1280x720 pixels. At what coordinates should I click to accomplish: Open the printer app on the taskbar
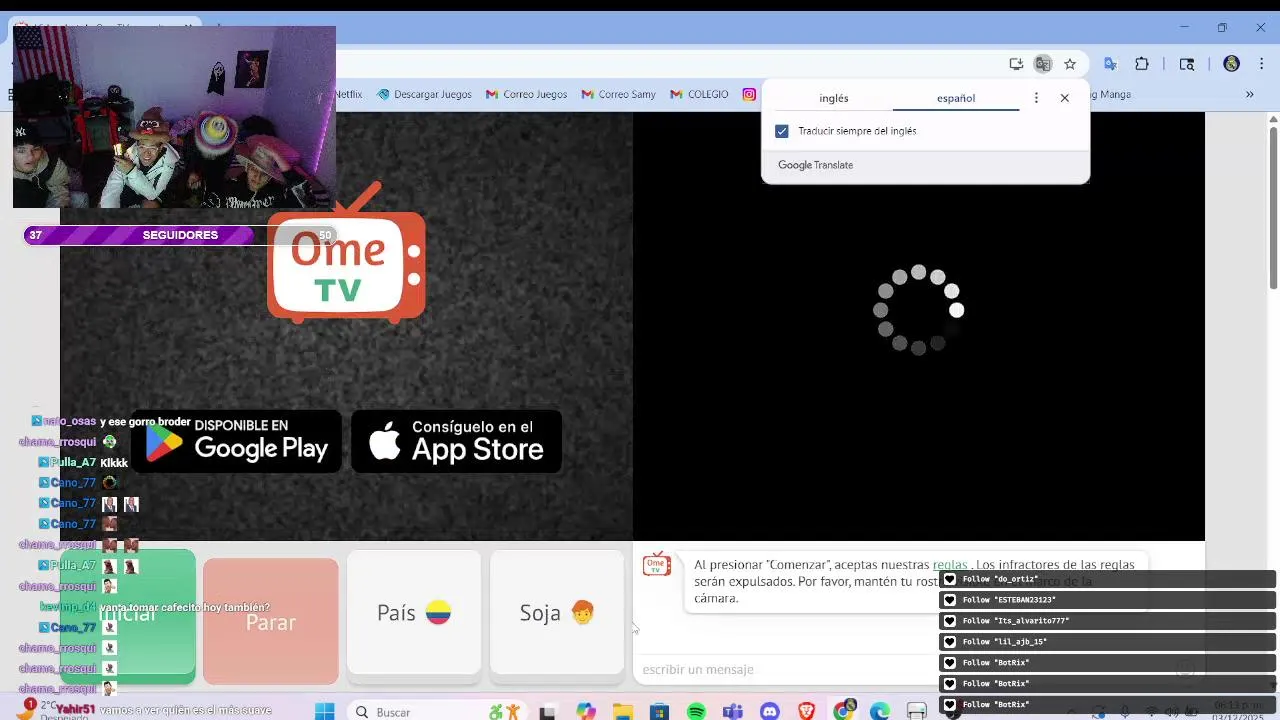pyautogui.click(x=917, y=712)
